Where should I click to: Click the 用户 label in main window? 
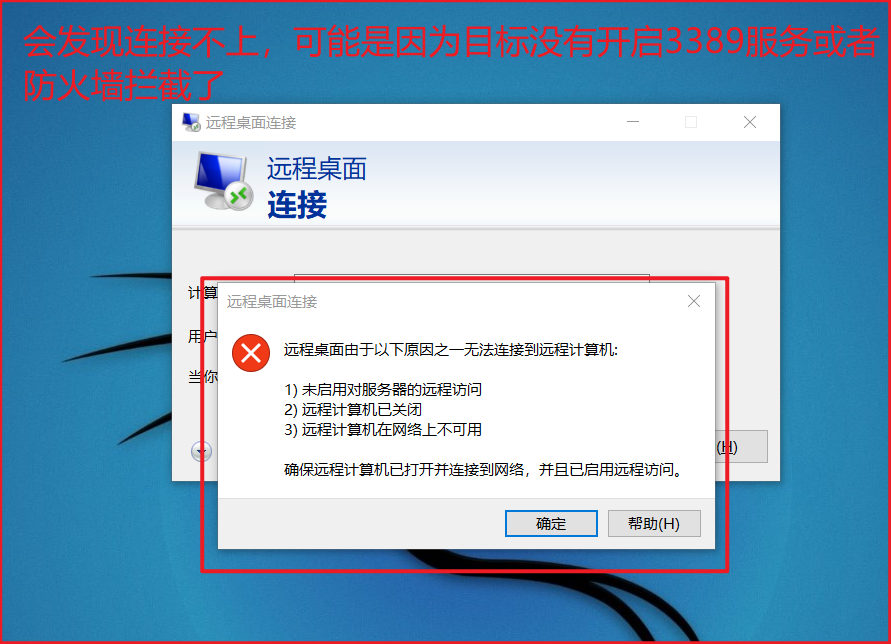click(x=202, y=336)
